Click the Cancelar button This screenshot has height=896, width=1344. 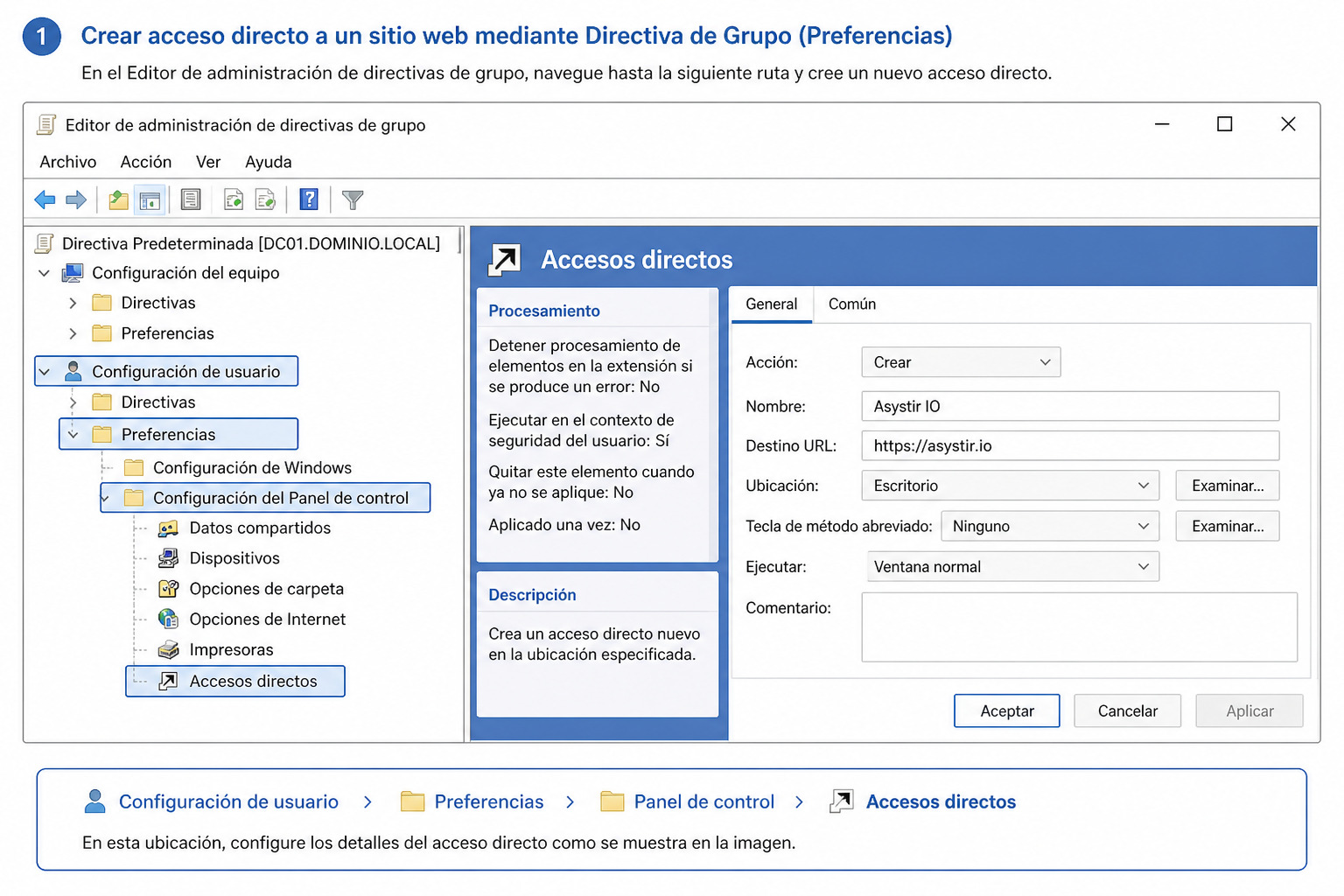pos(1128,711)
